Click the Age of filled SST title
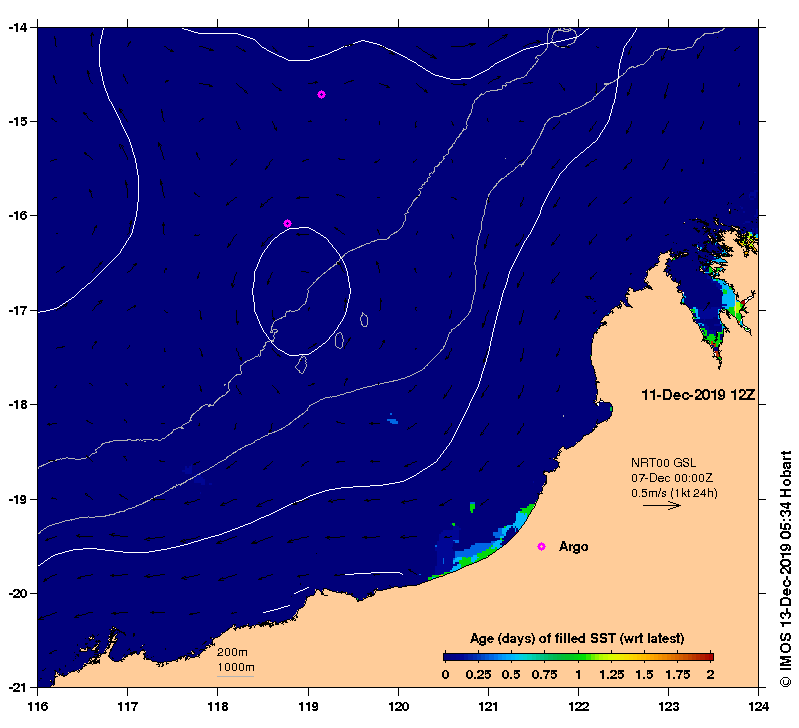Viewport: 799px width, 728px height. 577,638
